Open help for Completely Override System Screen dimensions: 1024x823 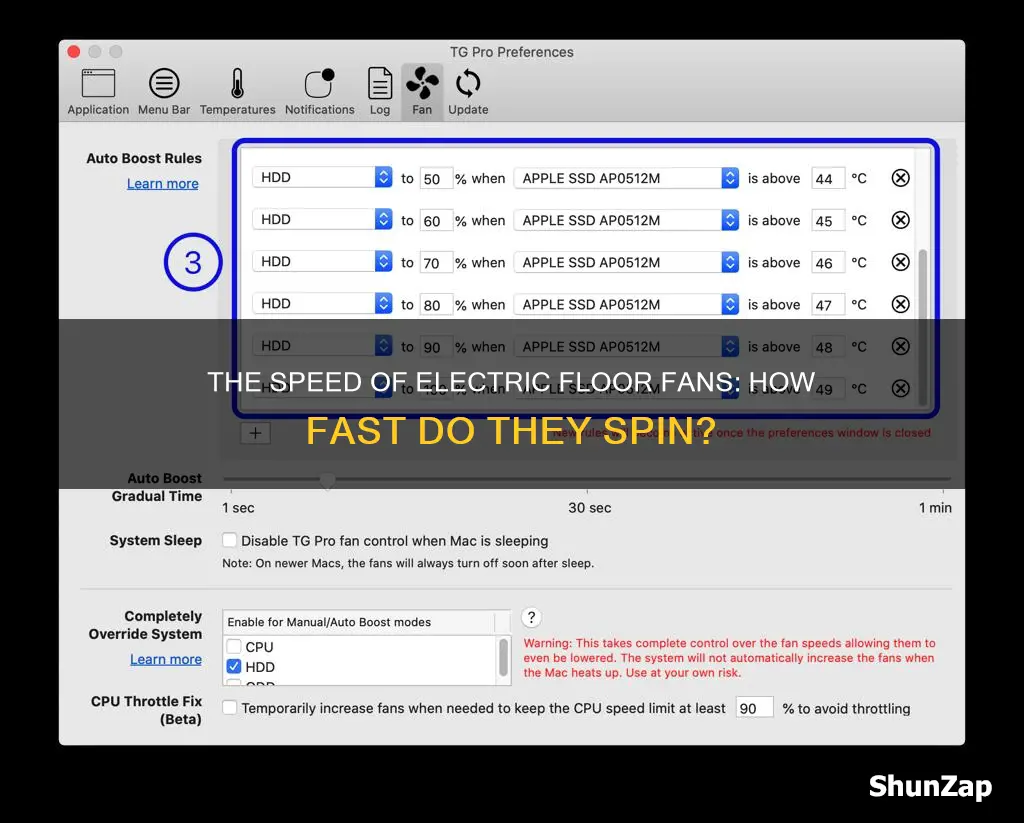[532, 617]
